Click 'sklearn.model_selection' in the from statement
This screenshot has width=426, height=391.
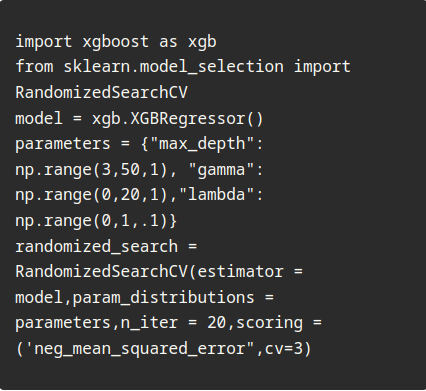(173, 67)
